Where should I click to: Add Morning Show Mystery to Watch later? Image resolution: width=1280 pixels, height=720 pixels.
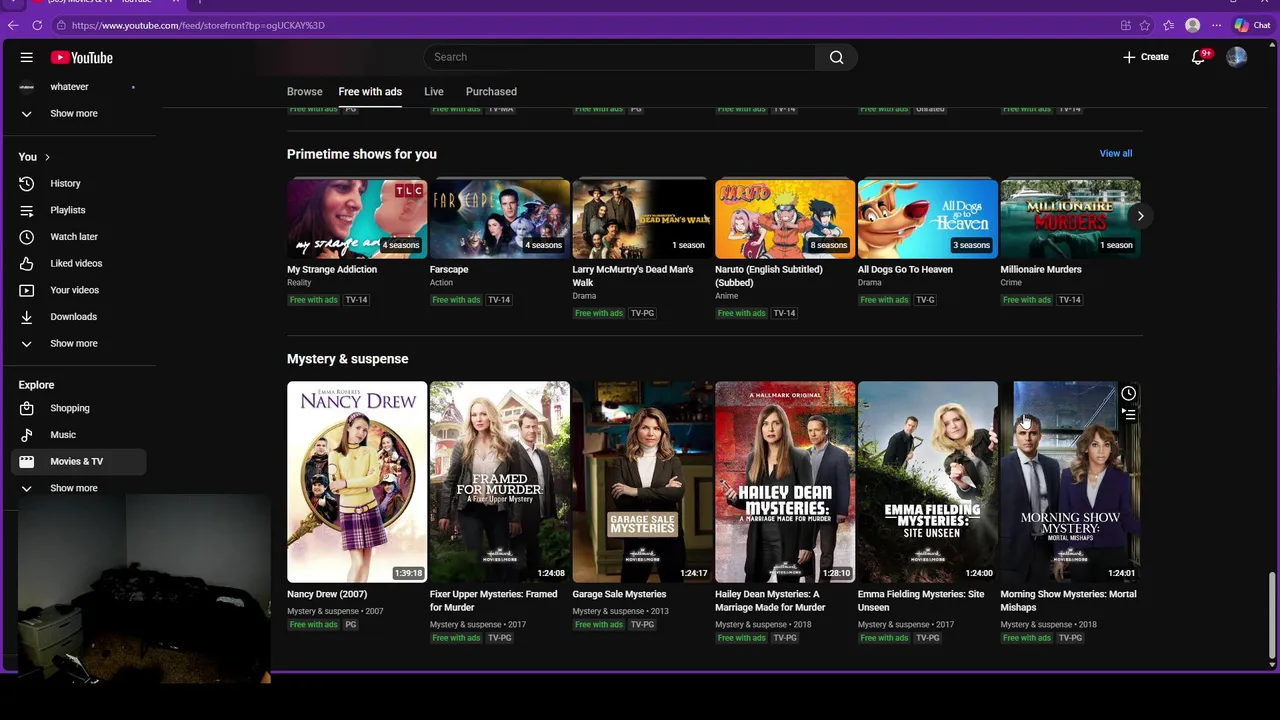coord(1128,394)
